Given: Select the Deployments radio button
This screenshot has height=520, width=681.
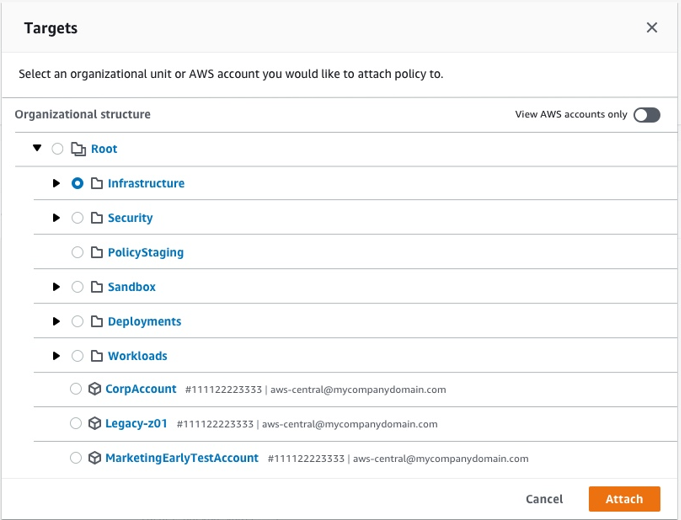Looking at the screenshot, I should click(x=77, y=321).
